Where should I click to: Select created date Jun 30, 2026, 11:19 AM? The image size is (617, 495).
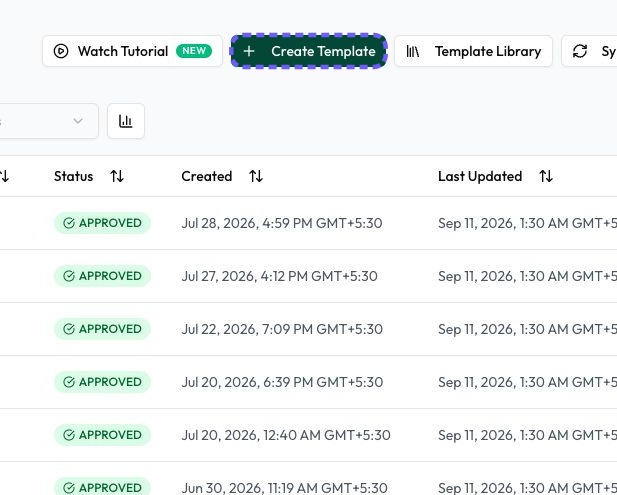(x=284, y=488)
